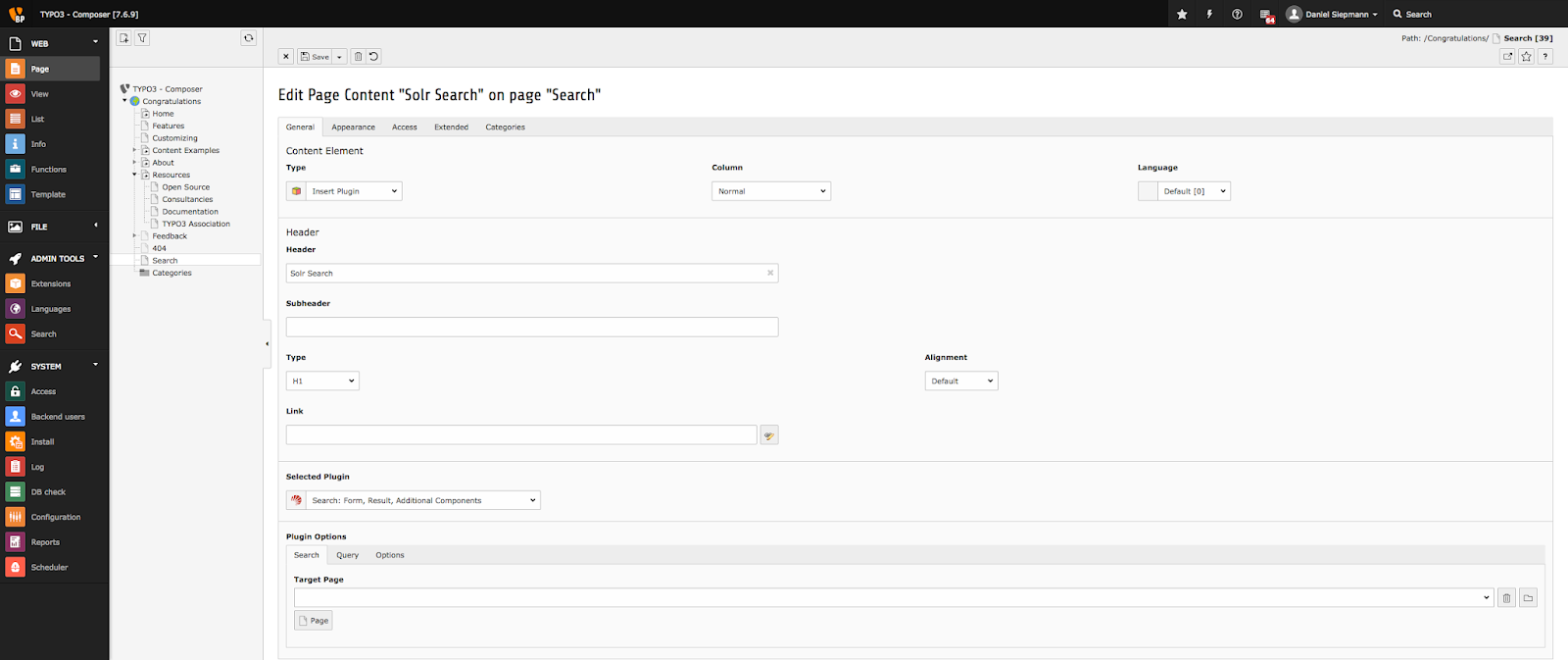Open the header Type dropdown H1
The width and height of the screenshot is (1568, 660).
pos(322,381)
